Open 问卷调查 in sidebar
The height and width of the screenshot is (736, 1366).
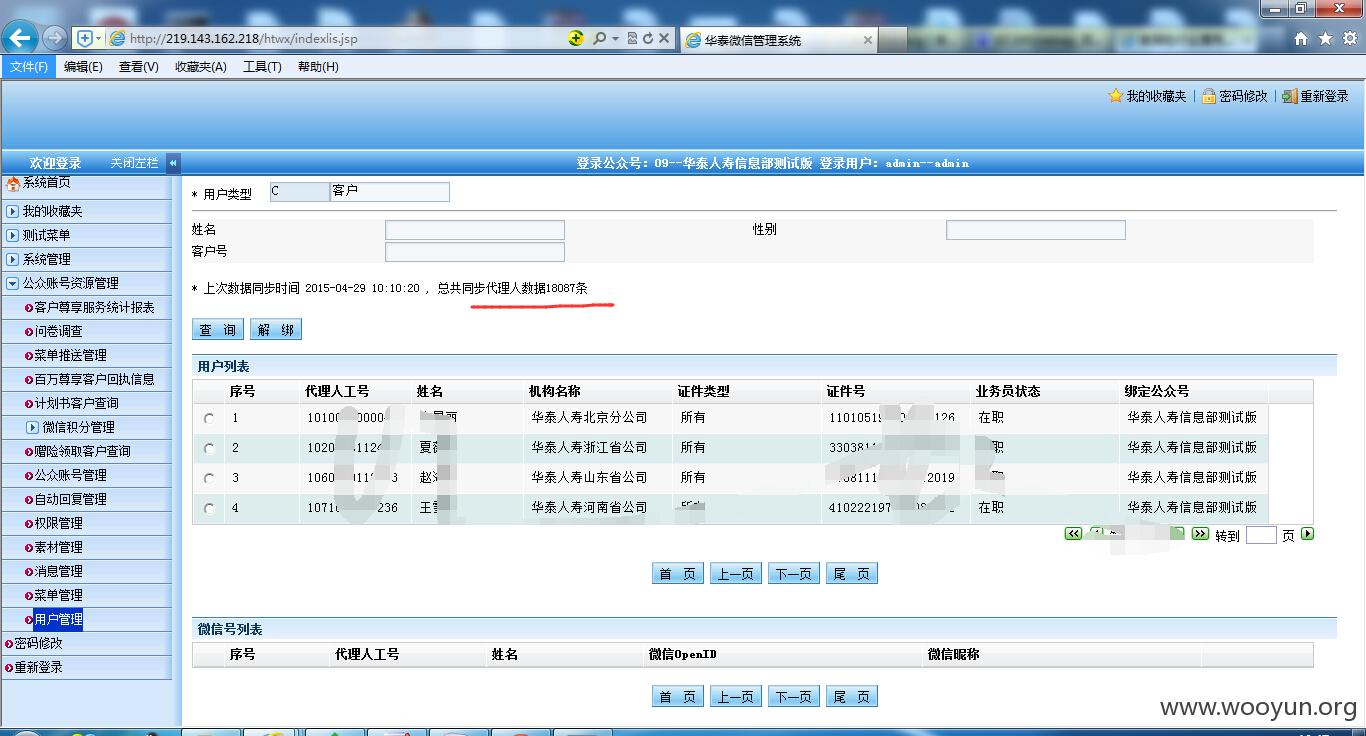point(58,331)
